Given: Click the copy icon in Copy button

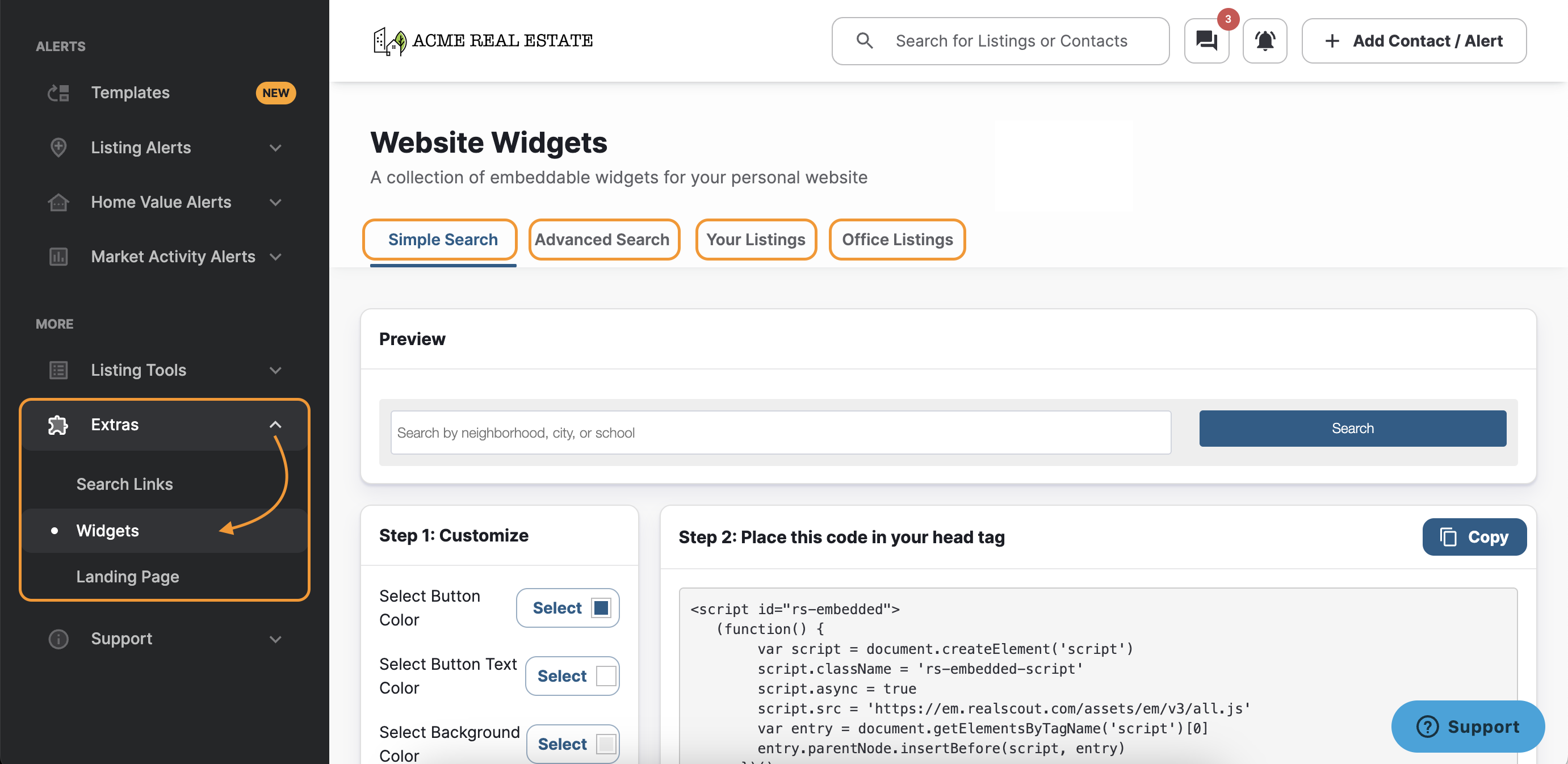Looking at the screenshot, I should pyautogui.click(x=1448, y=537).
